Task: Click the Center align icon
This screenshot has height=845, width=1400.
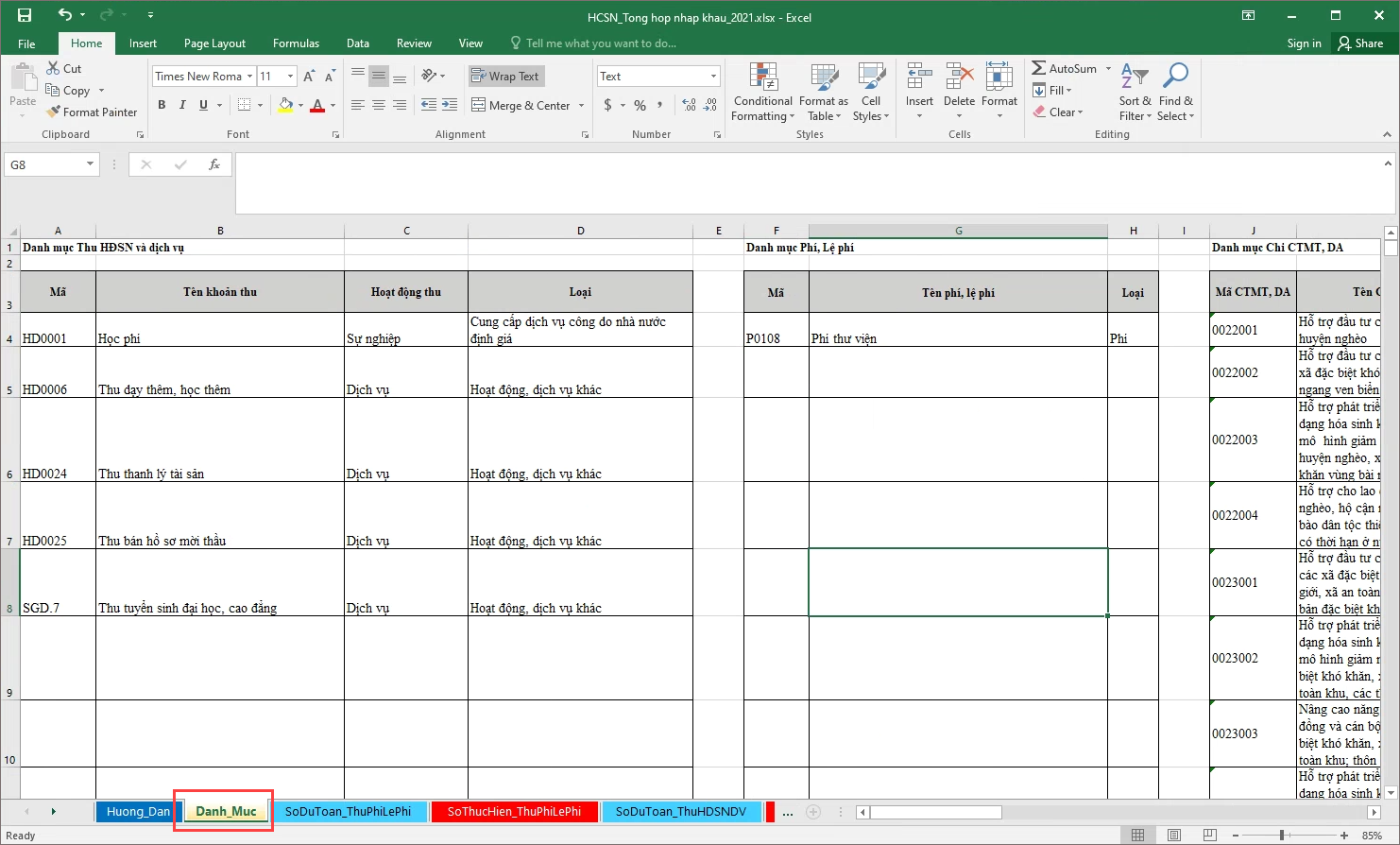Action: tap(378, 105)
